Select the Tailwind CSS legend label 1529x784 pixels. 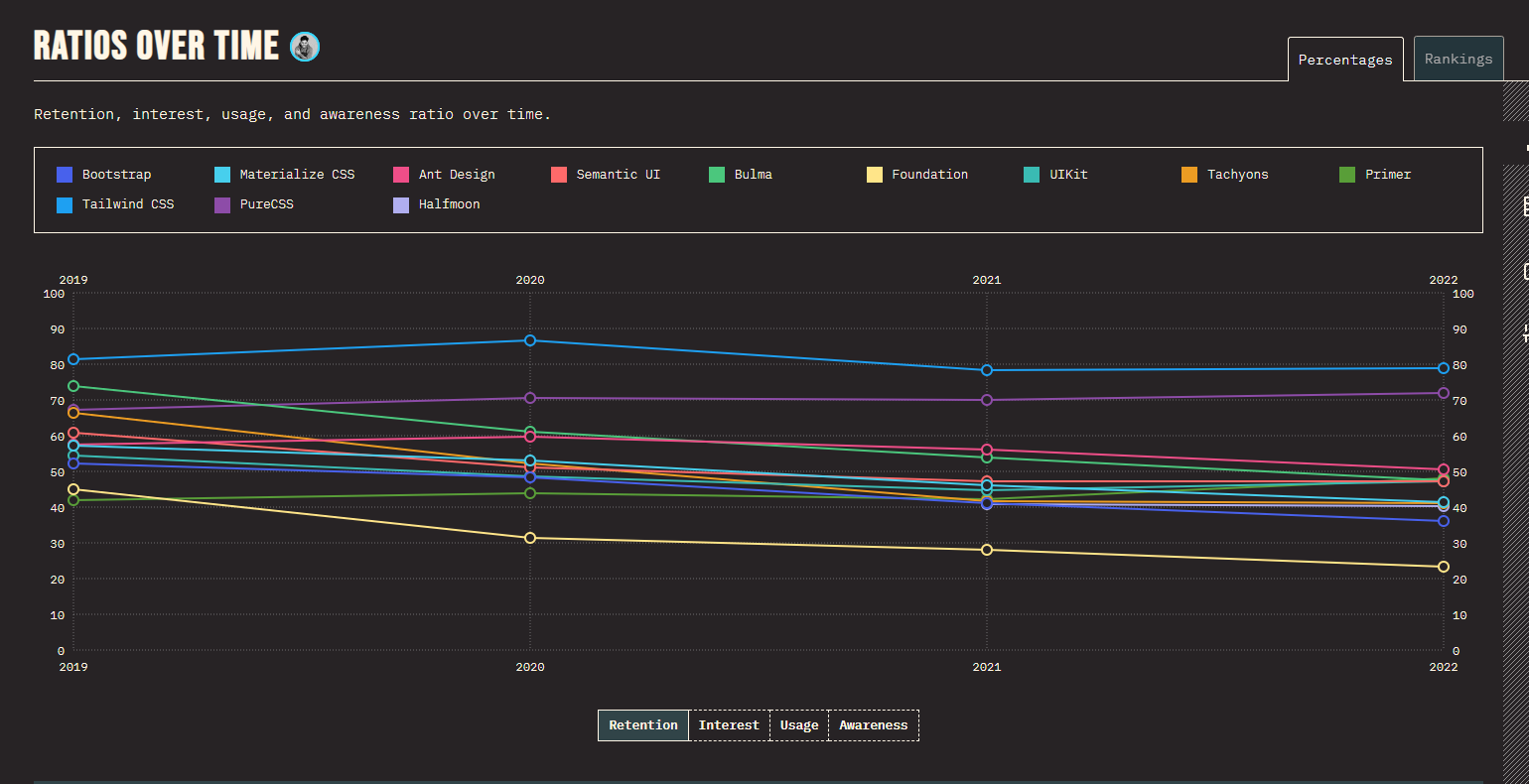[x=128, y=204]
